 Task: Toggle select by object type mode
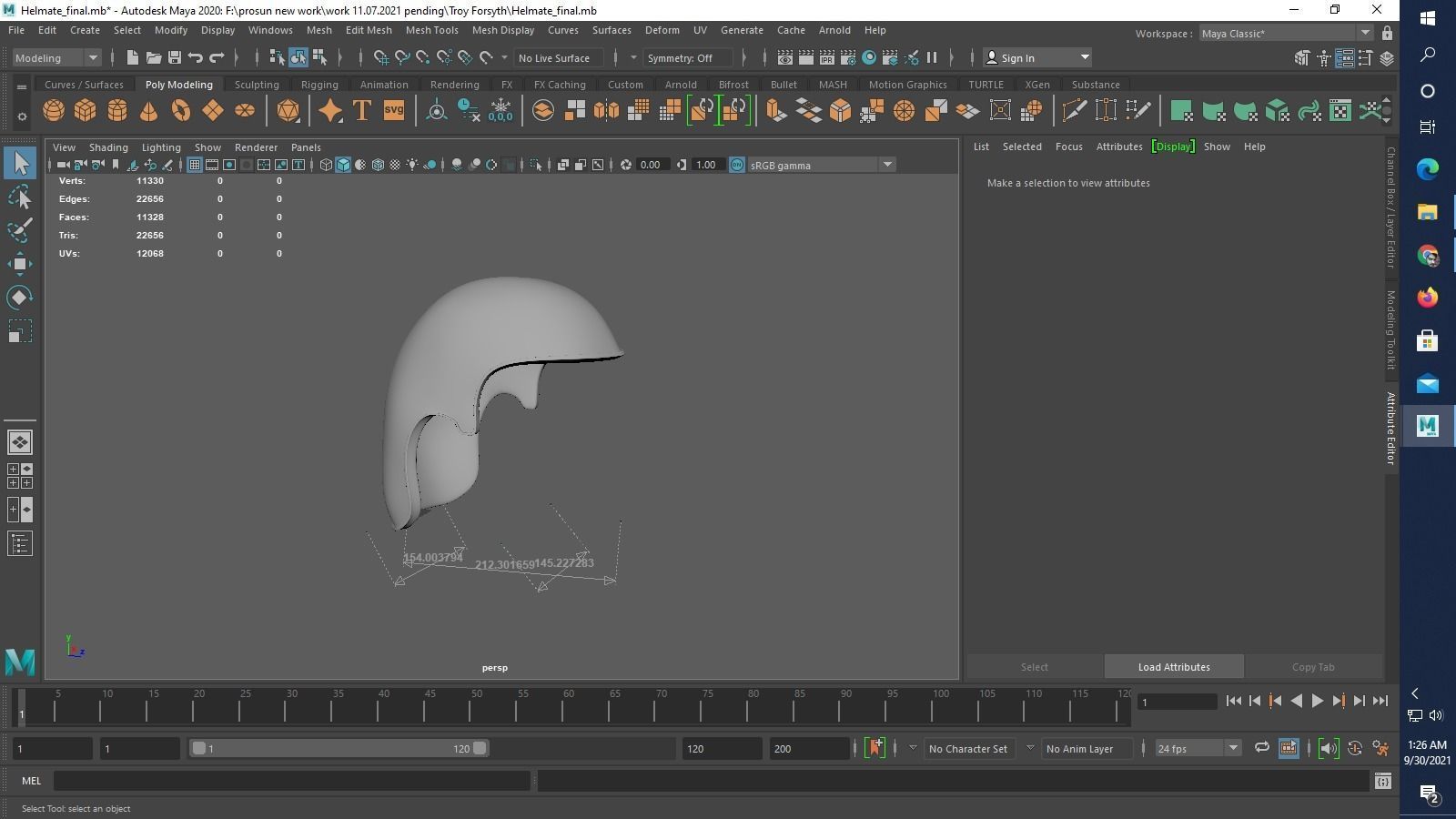tap(298, 57)
